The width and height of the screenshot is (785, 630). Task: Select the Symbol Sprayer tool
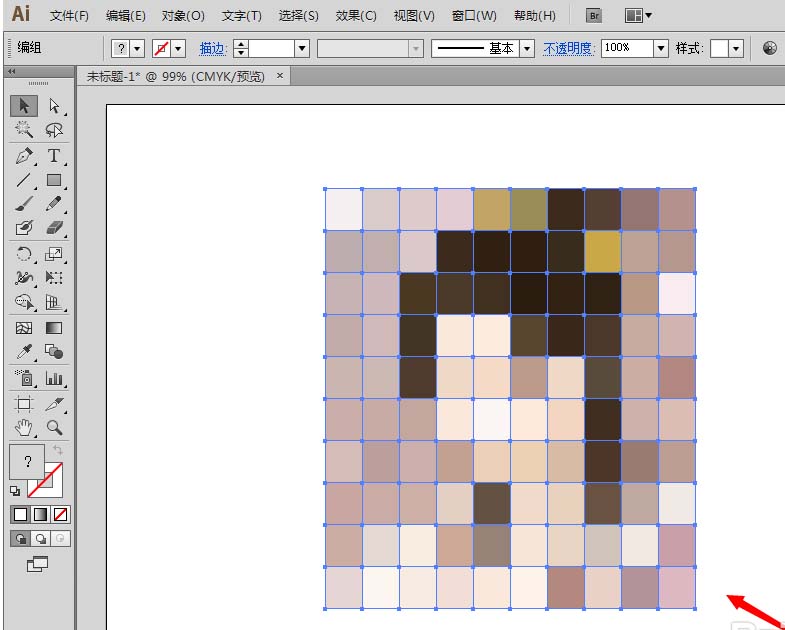coord(24,378)
